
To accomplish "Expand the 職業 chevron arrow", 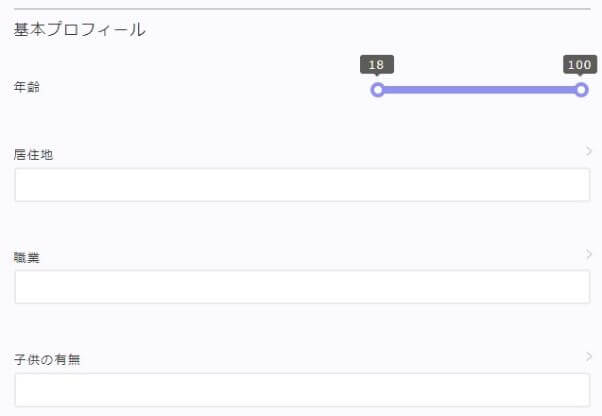I will [x=589, y=254].
